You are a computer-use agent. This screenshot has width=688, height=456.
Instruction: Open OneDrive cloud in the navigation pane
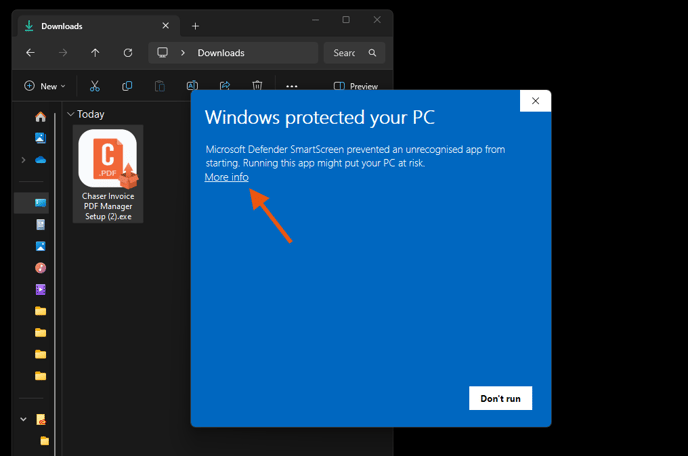pyautogui.click(x=40, y=160)
